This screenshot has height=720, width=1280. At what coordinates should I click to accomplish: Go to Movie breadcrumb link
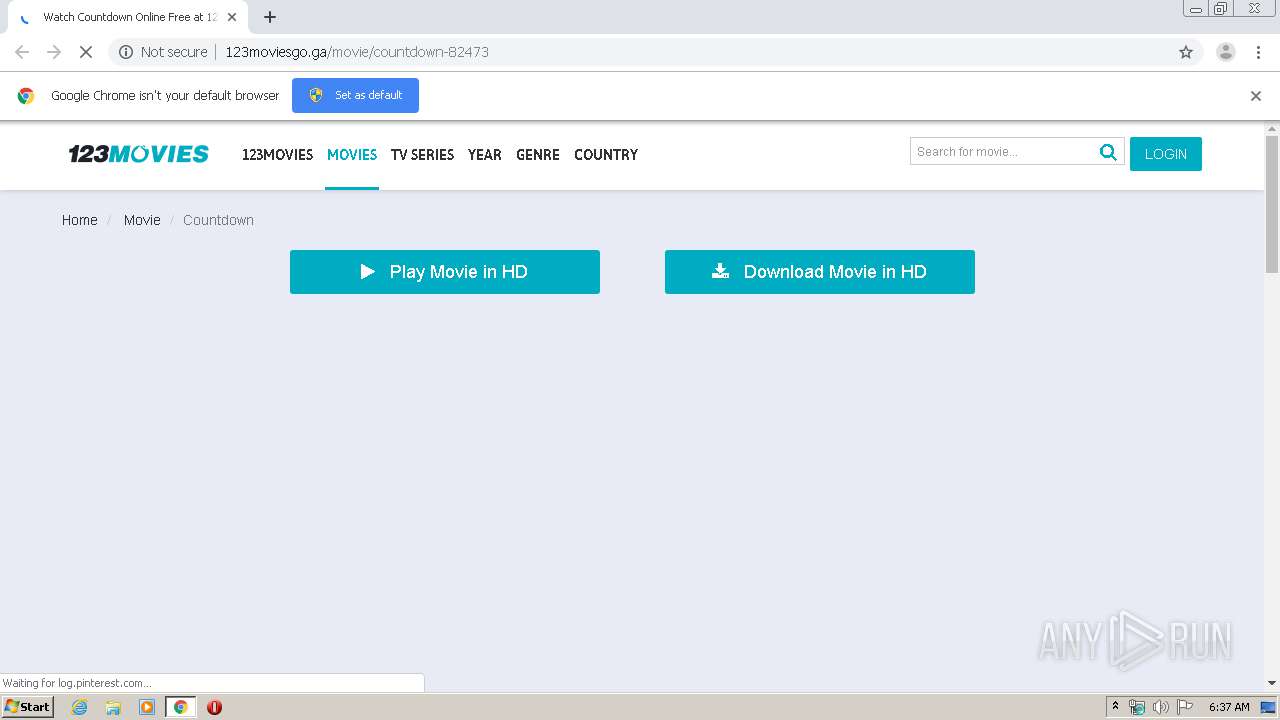tap(142, 220)
